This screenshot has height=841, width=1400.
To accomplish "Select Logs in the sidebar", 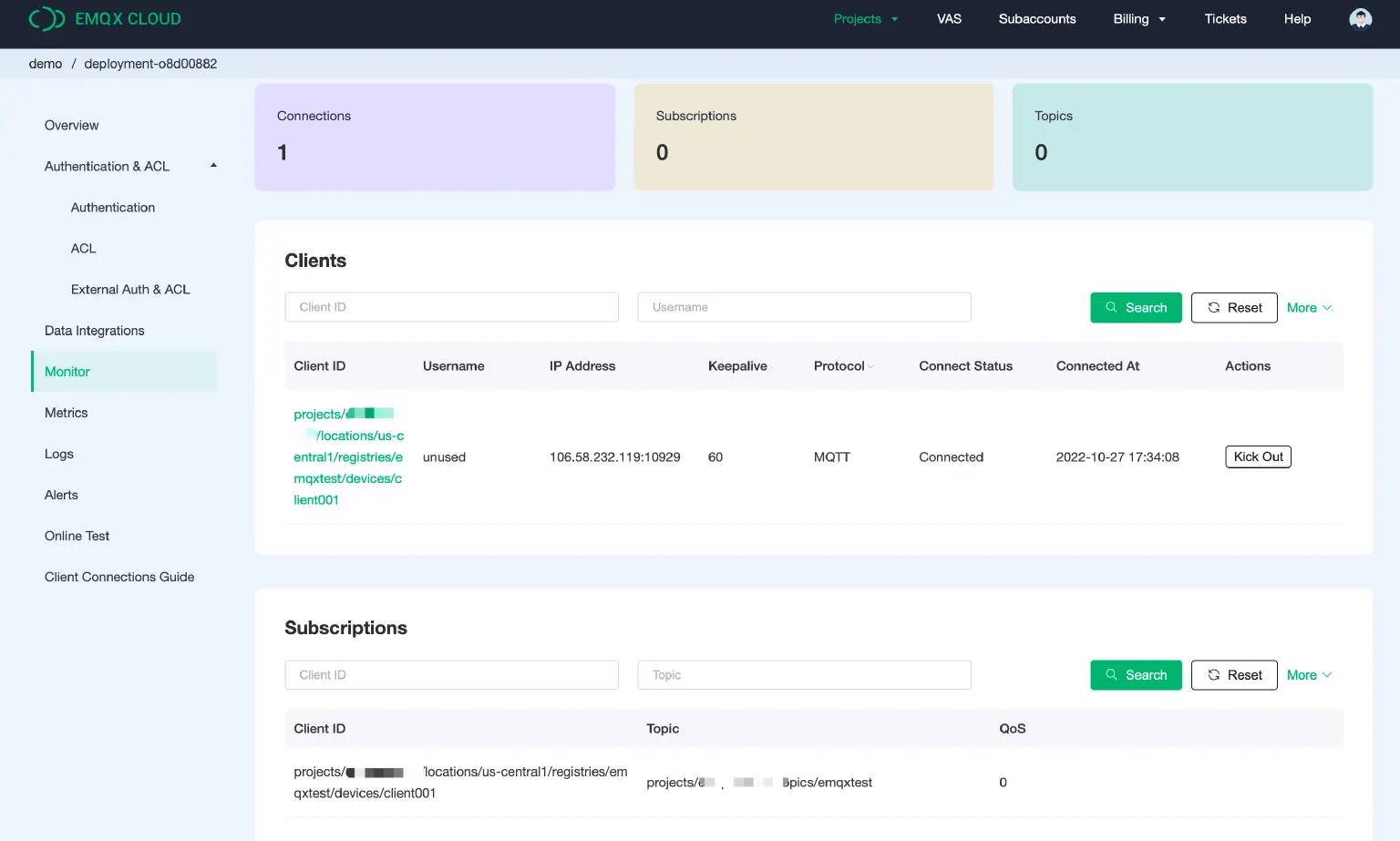I will (59, 454).
